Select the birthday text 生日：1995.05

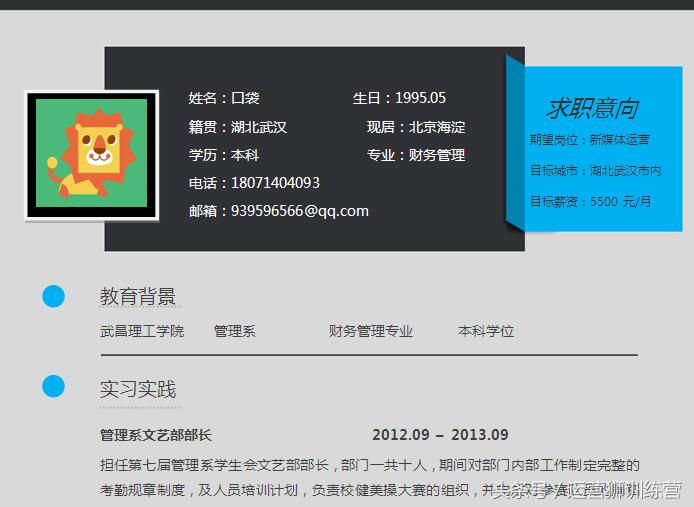pos(399,98)
